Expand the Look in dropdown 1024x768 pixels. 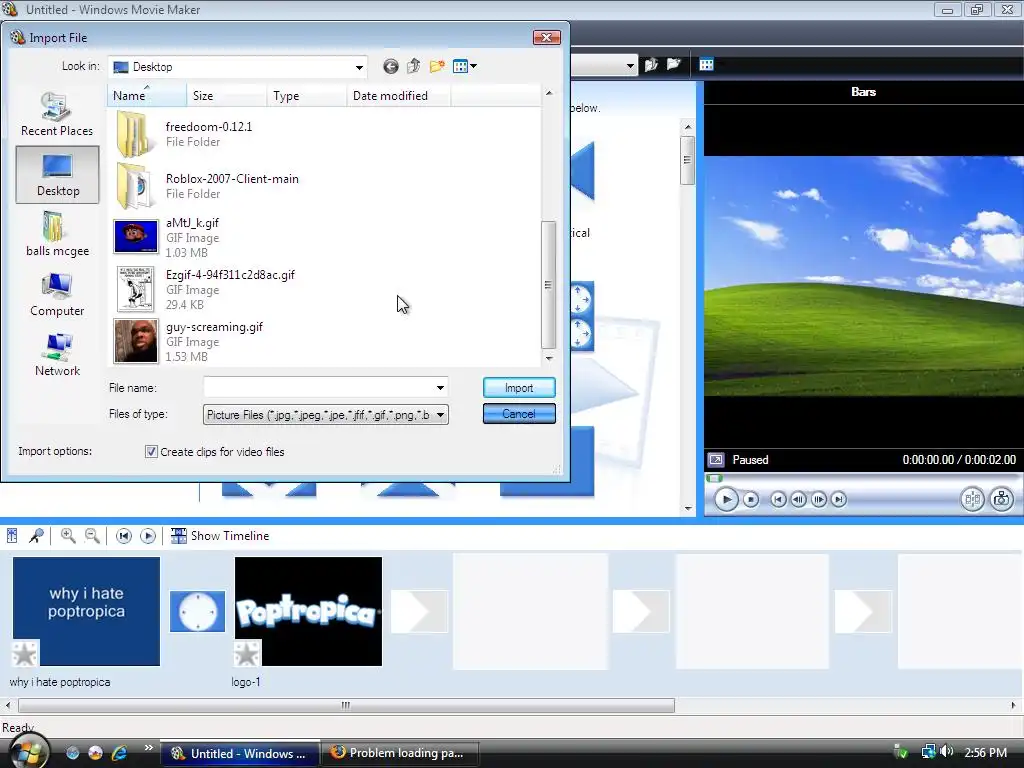coord(359,67)
